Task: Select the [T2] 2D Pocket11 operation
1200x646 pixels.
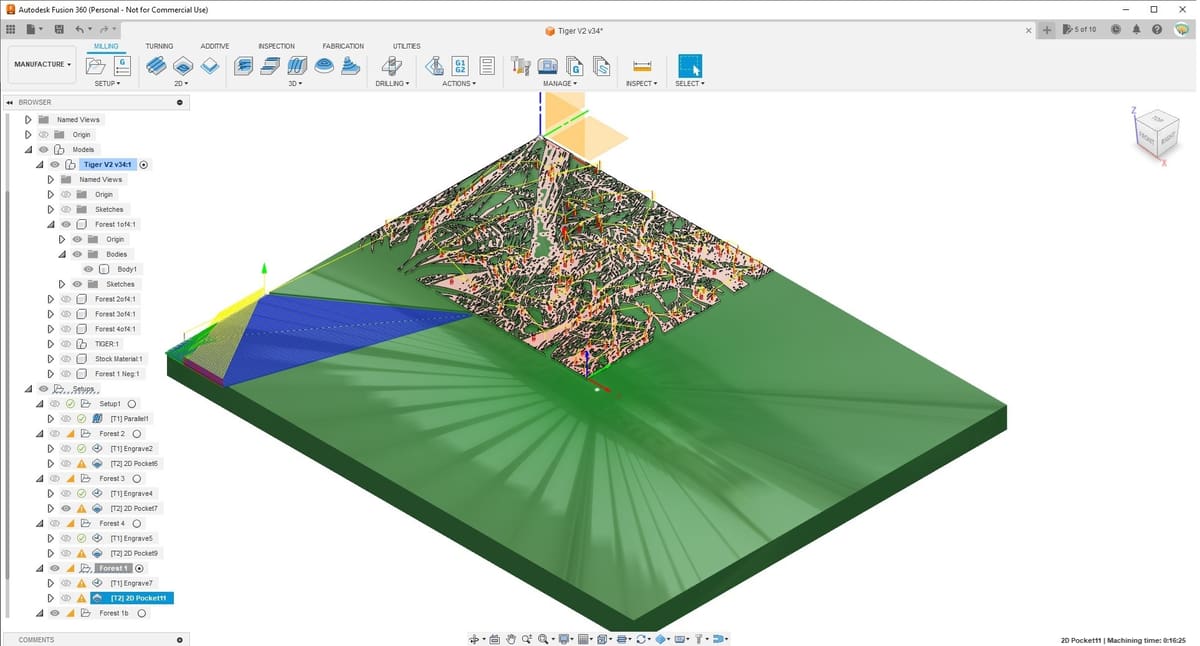Action: click(134, 598)
